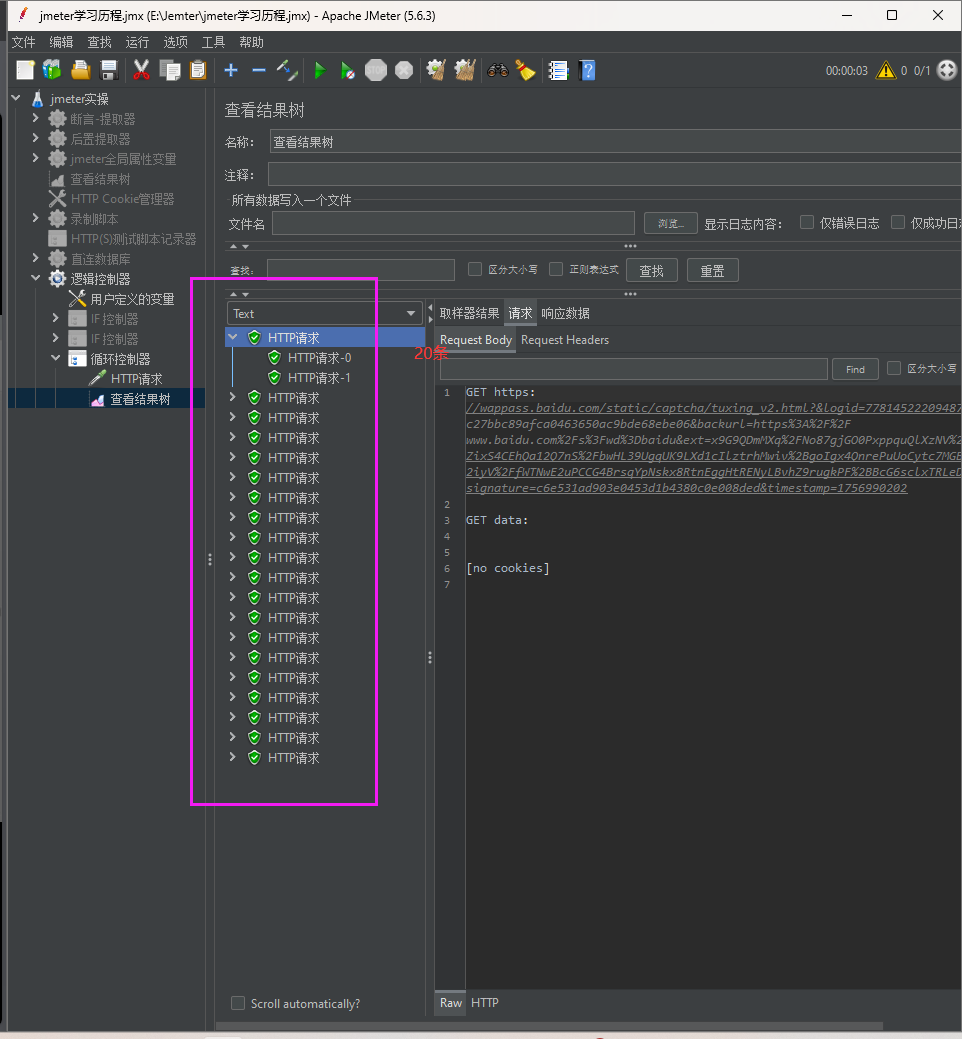
Task: Click the blue minus Collapse All icon
Action: 259,70
